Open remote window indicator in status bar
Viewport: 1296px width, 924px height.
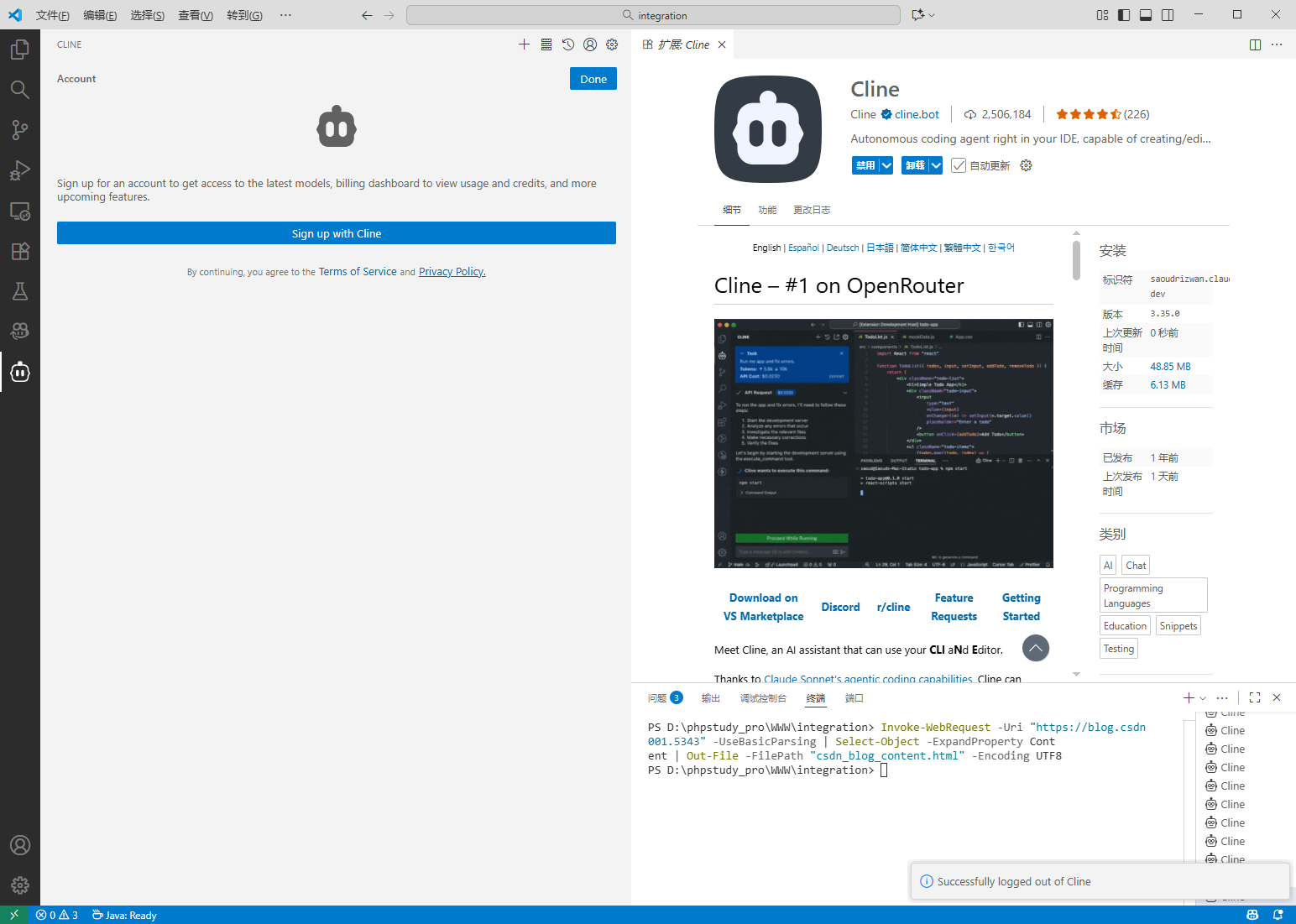click(13, 915)
